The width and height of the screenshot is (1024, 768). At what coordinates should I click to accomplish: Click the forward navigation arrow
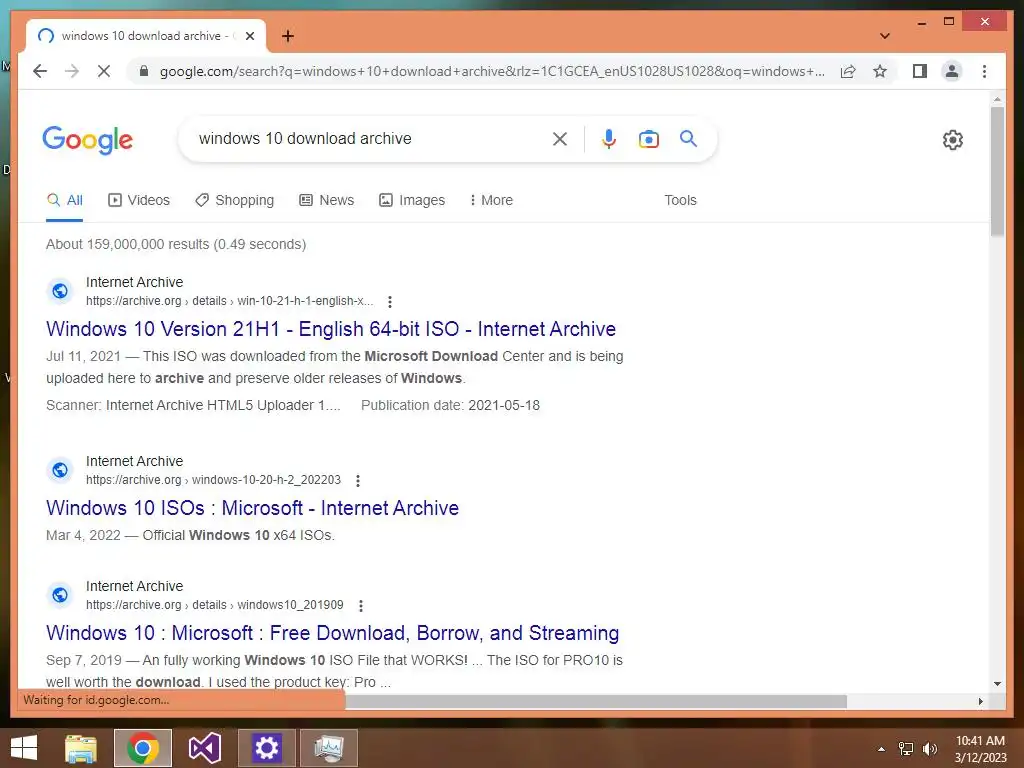[72, 71]
